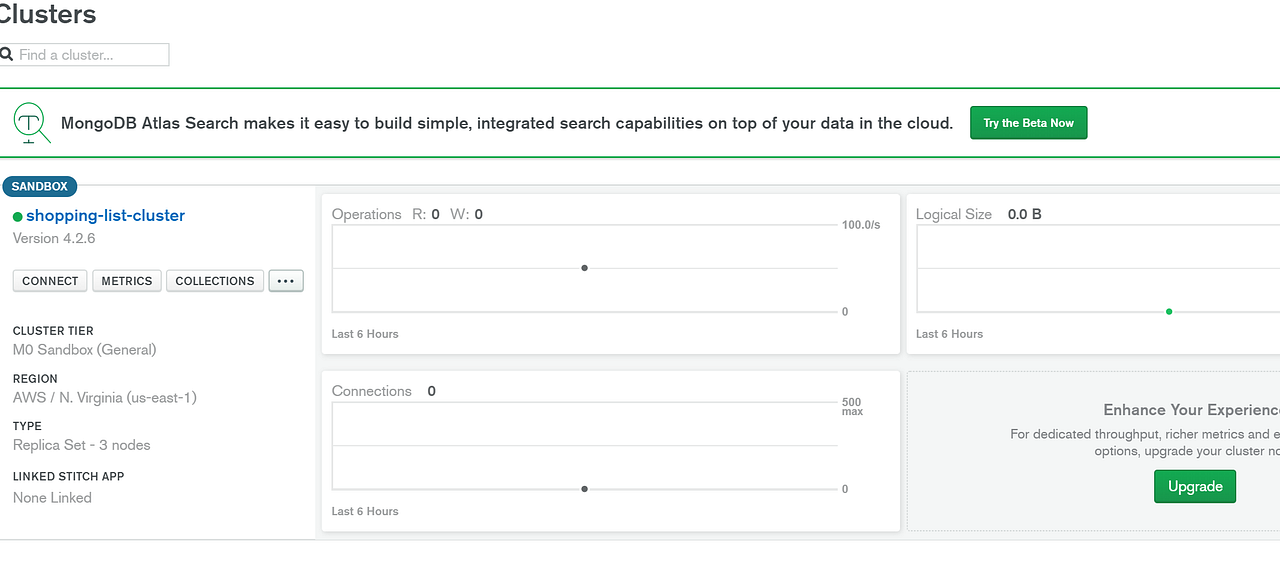The height and width of the screenshot is (572, 1280).
Task: Click the green Upgrade button
Action: (1195, 487)
